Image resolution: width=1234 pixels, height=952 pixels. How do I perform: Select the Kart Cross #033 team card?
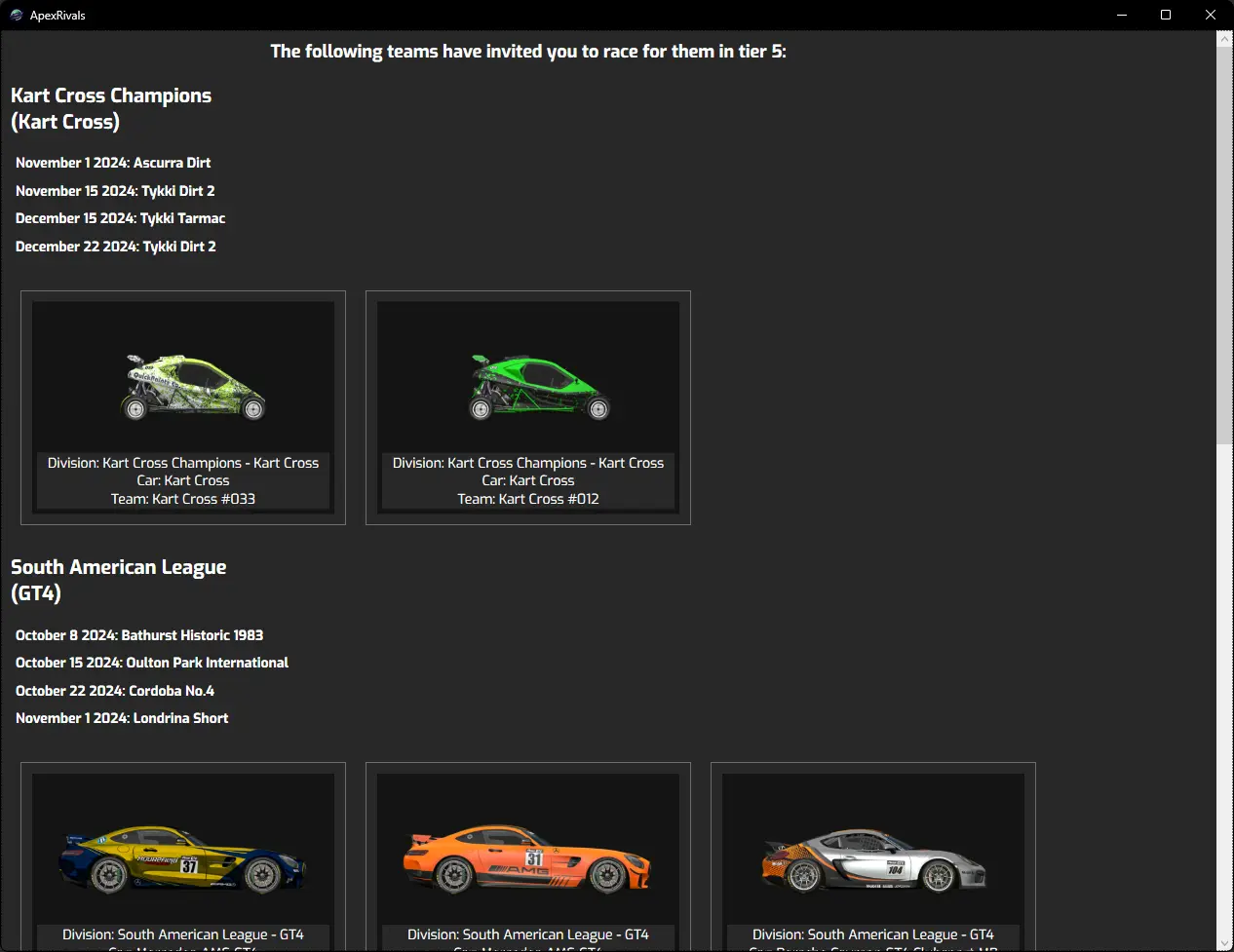[183, 407]
